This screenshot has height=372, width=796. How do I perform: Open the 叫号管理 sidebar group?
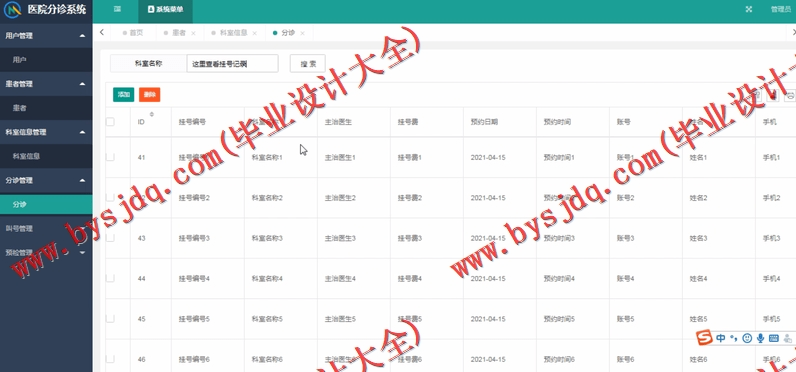click(x=46, y=228)
